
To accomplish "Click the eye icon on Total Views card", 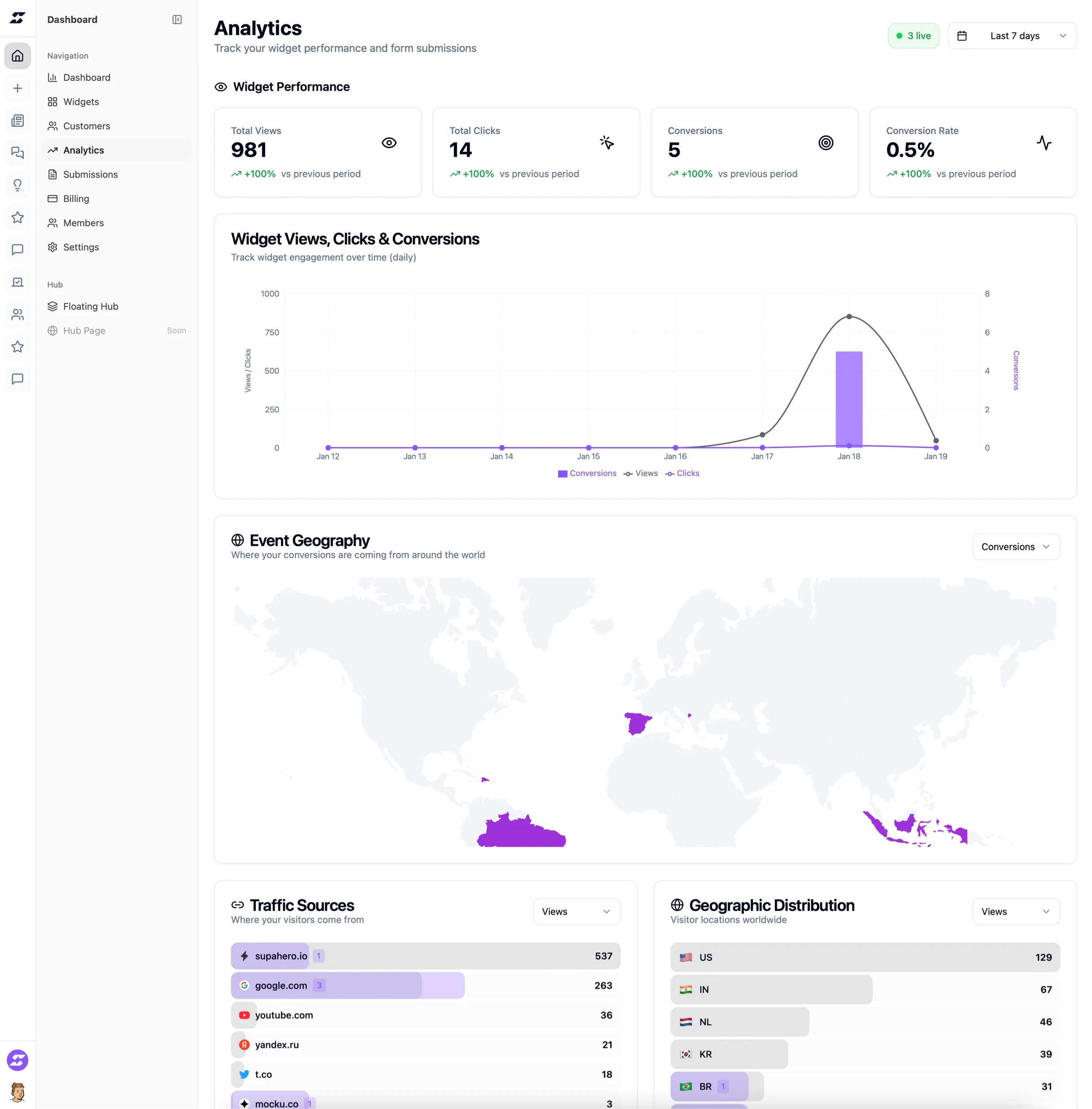I will pyautogui.click(x=389, y=143).
